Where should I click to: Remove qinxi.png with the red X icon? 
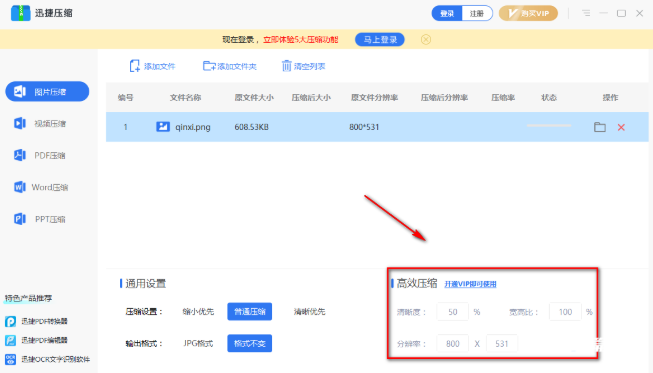621,127
